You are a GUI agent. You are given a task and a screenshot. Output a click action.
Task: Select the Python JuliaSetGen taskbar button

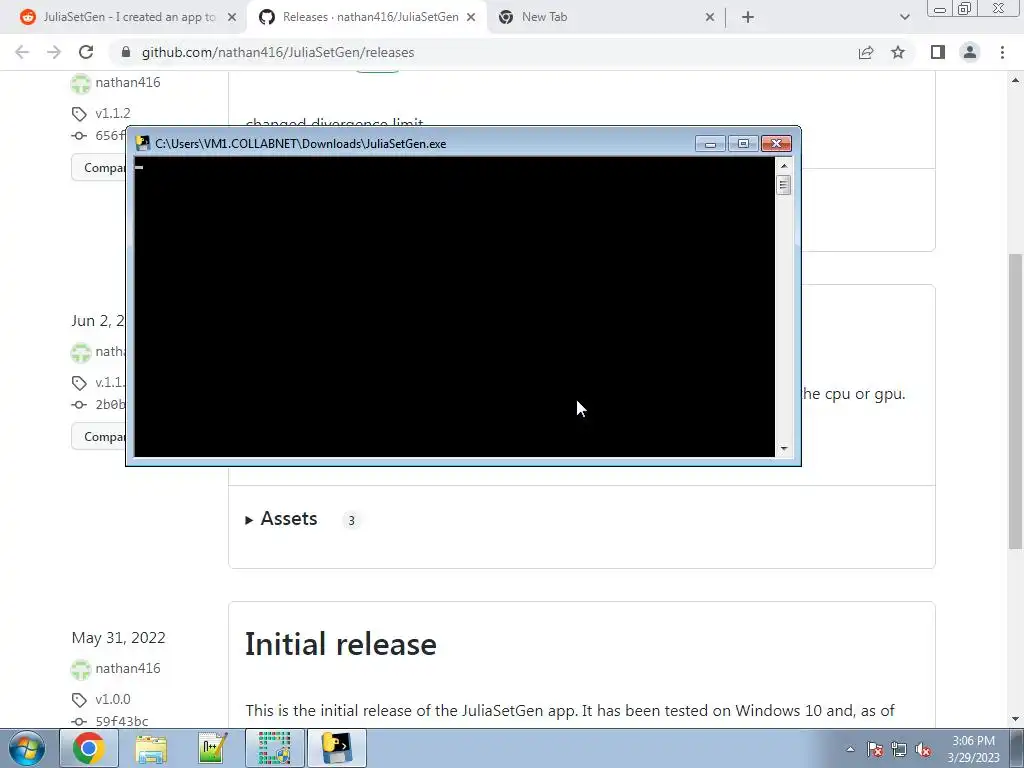[336, 748]
